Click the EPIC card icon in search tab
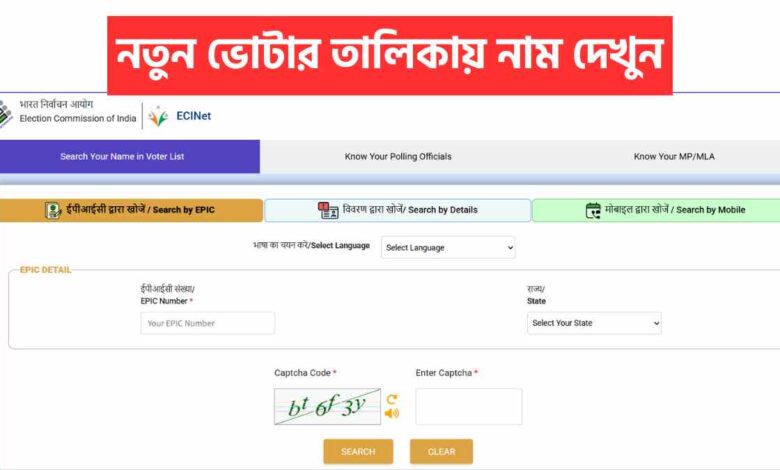This screenshot has width=780, height=470. (52, 210)
